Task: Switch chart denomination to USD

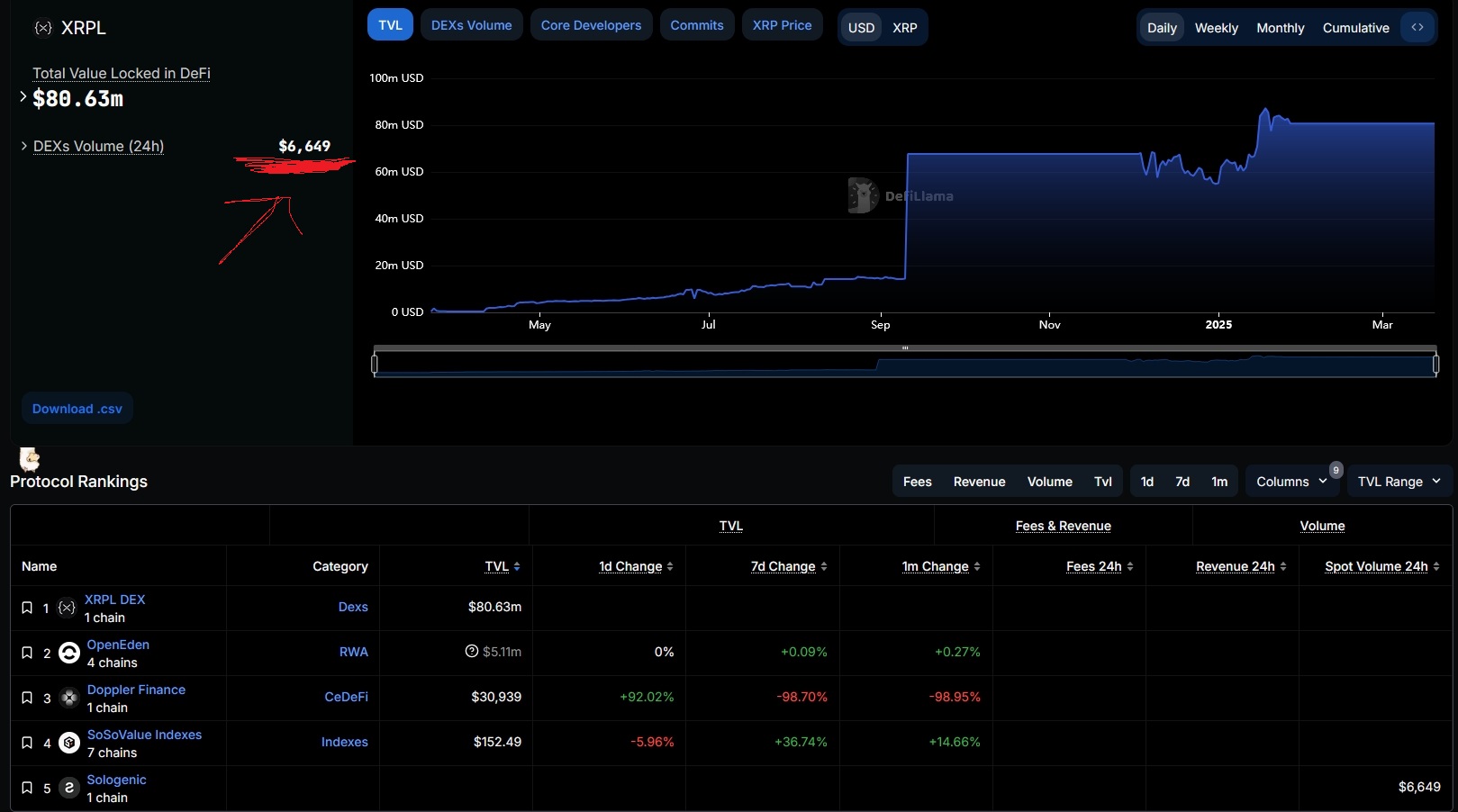Action: click(x=861, y=28)
